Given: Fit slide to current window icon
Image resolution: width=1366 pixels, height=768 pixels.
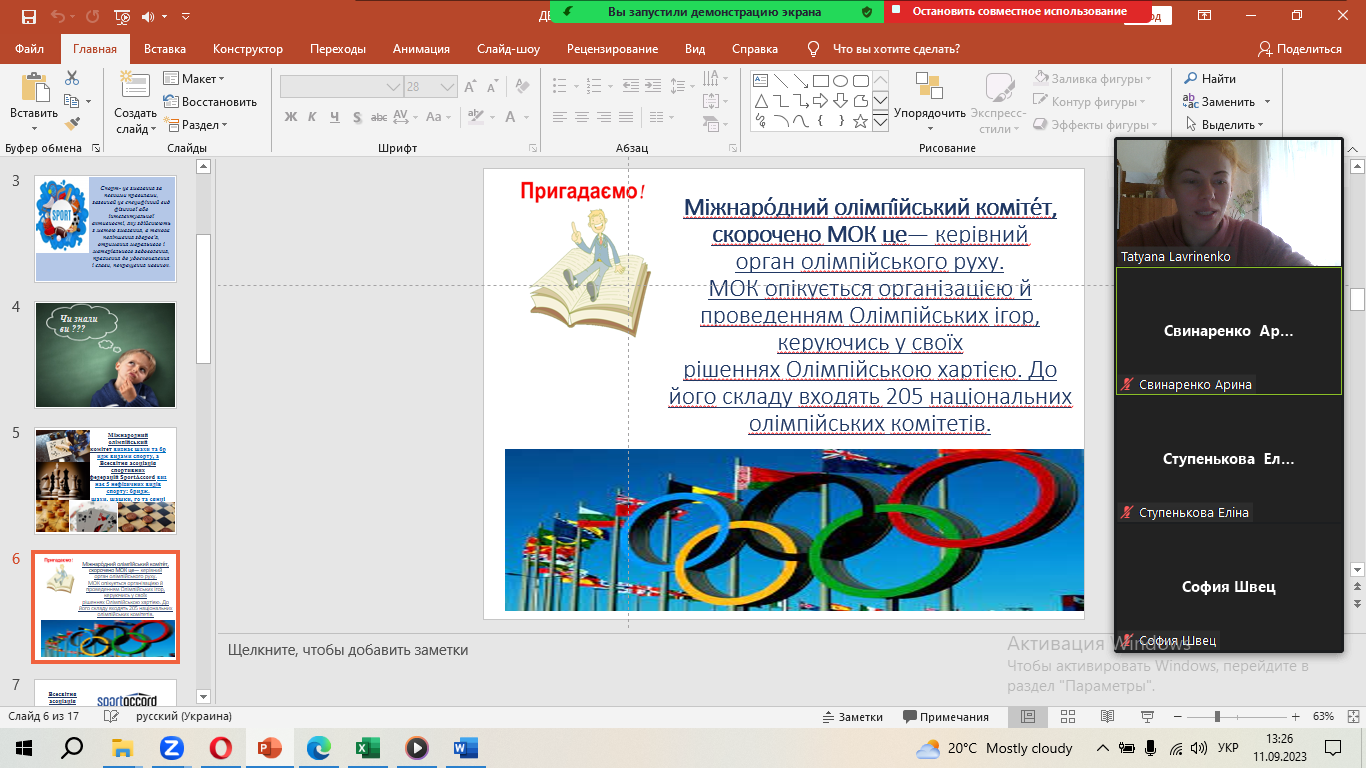Looking at the screenshot, I should pos(1351,717).
